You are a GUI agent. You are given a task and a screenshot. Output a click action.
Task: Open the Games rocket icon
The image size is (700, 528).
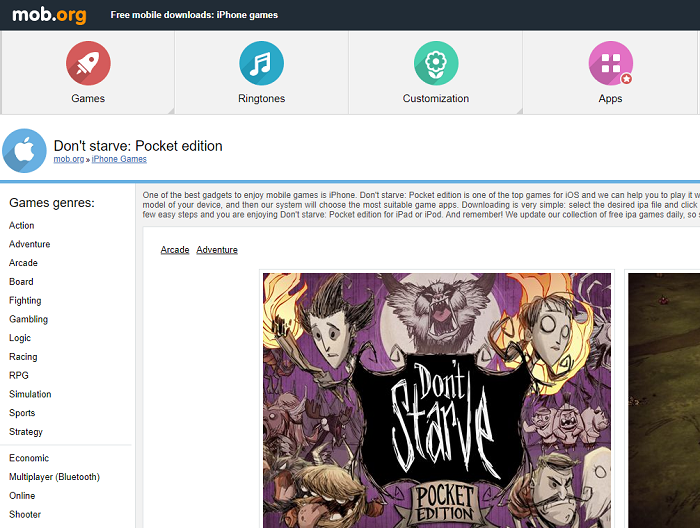[x=88, y=63]
